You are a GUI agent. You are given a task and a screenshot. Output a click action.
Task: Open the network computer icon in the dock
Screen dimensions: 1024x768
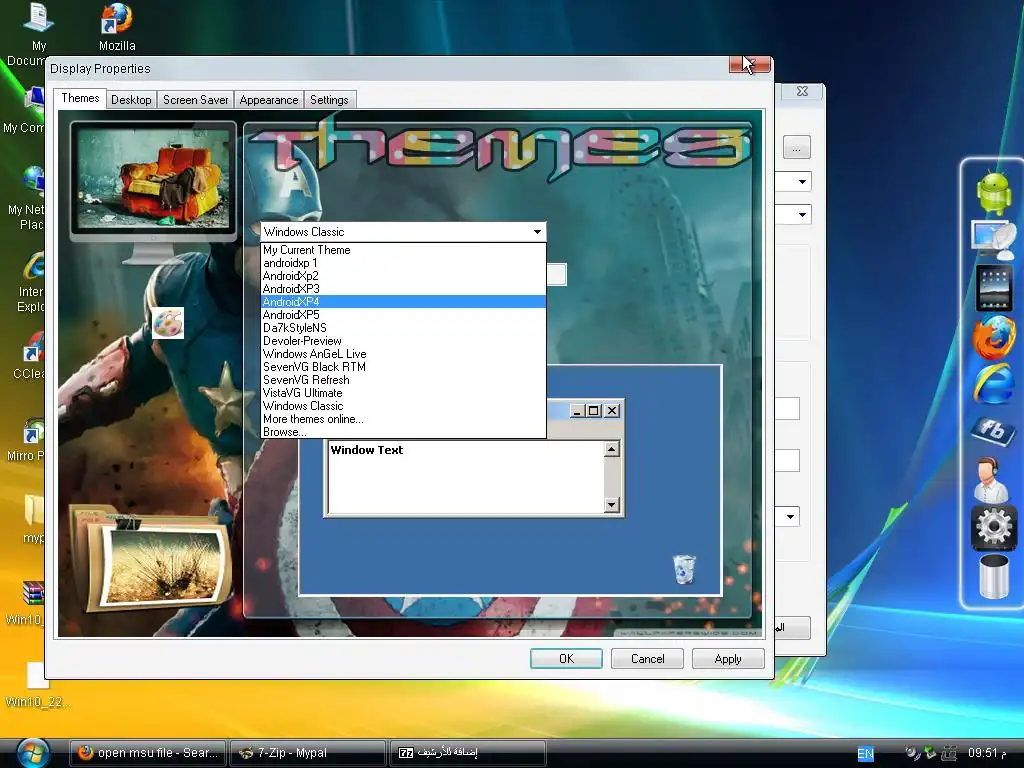(993, 240)
